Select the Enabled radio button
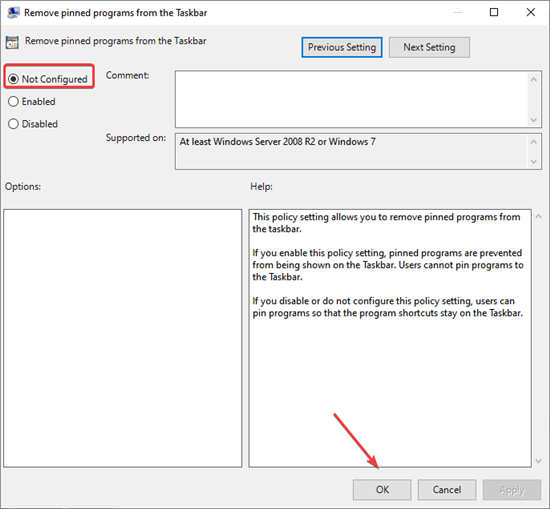The width and height of the screenshot is (550, 509). pyautogui.click(x=13, y=101)
